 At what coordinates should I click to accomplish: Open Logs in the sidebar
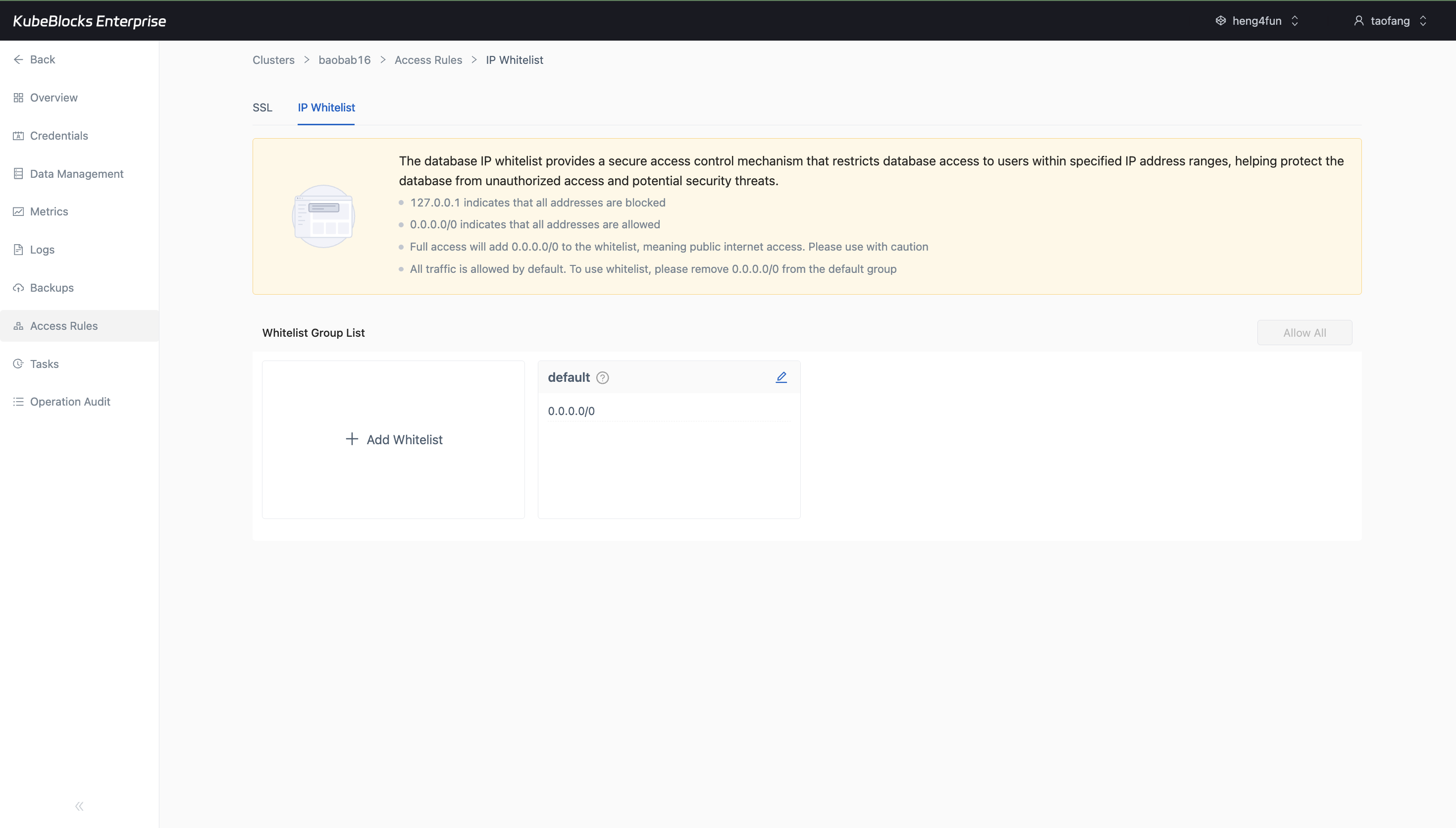[x=80, y=250]
